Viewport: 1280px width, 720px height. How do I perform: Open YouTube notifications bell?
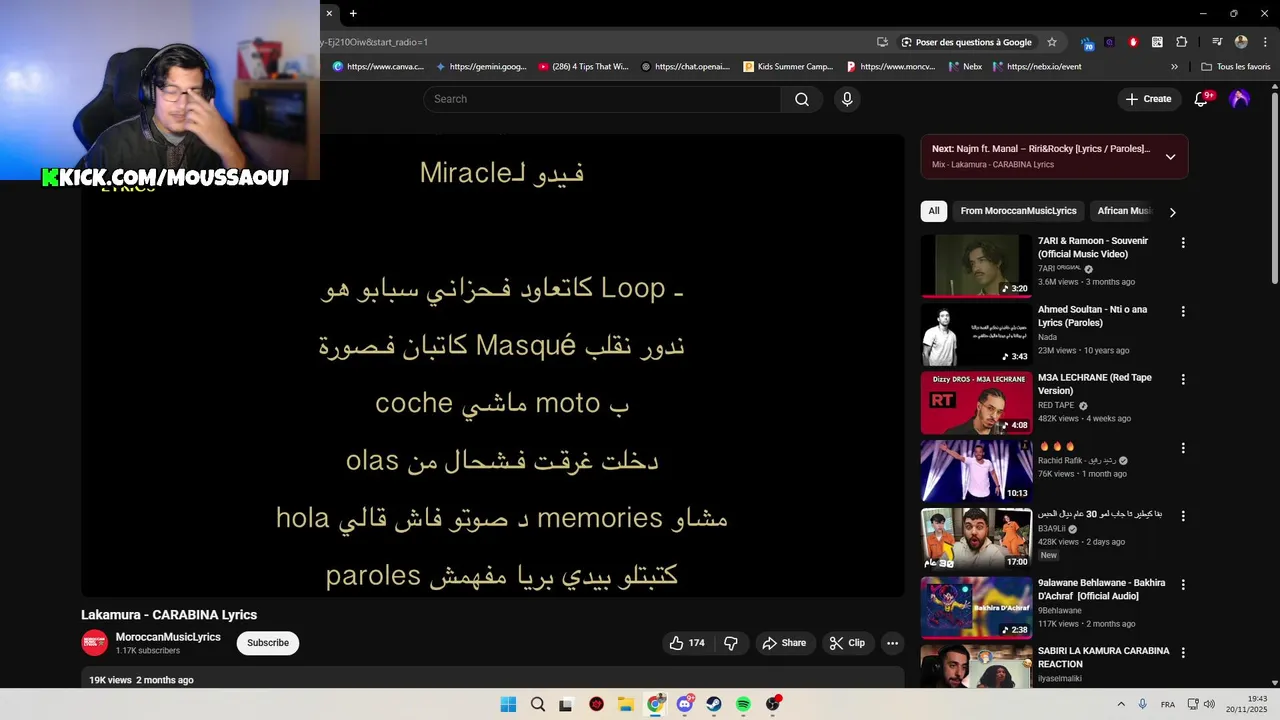[x=1202, y=99]
